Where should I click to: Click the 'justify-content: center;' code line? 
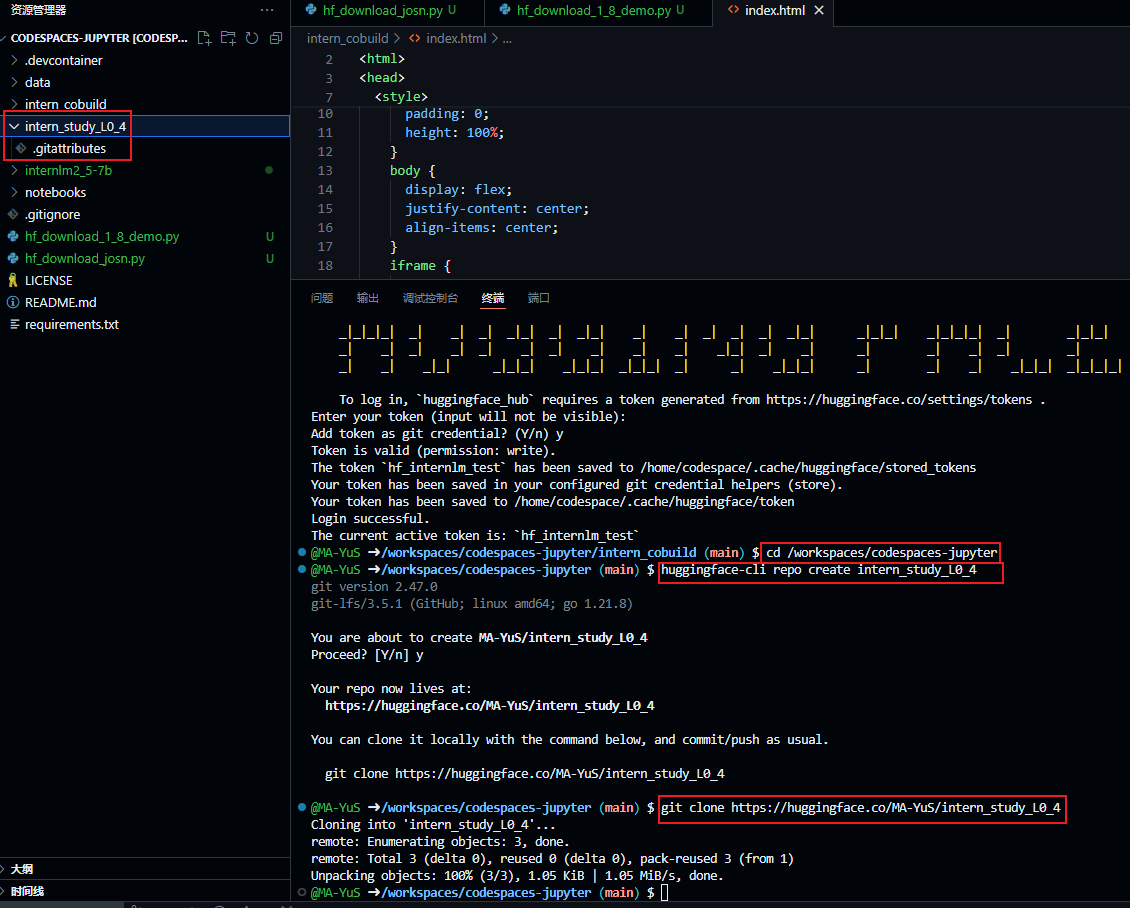coord(497,209)
